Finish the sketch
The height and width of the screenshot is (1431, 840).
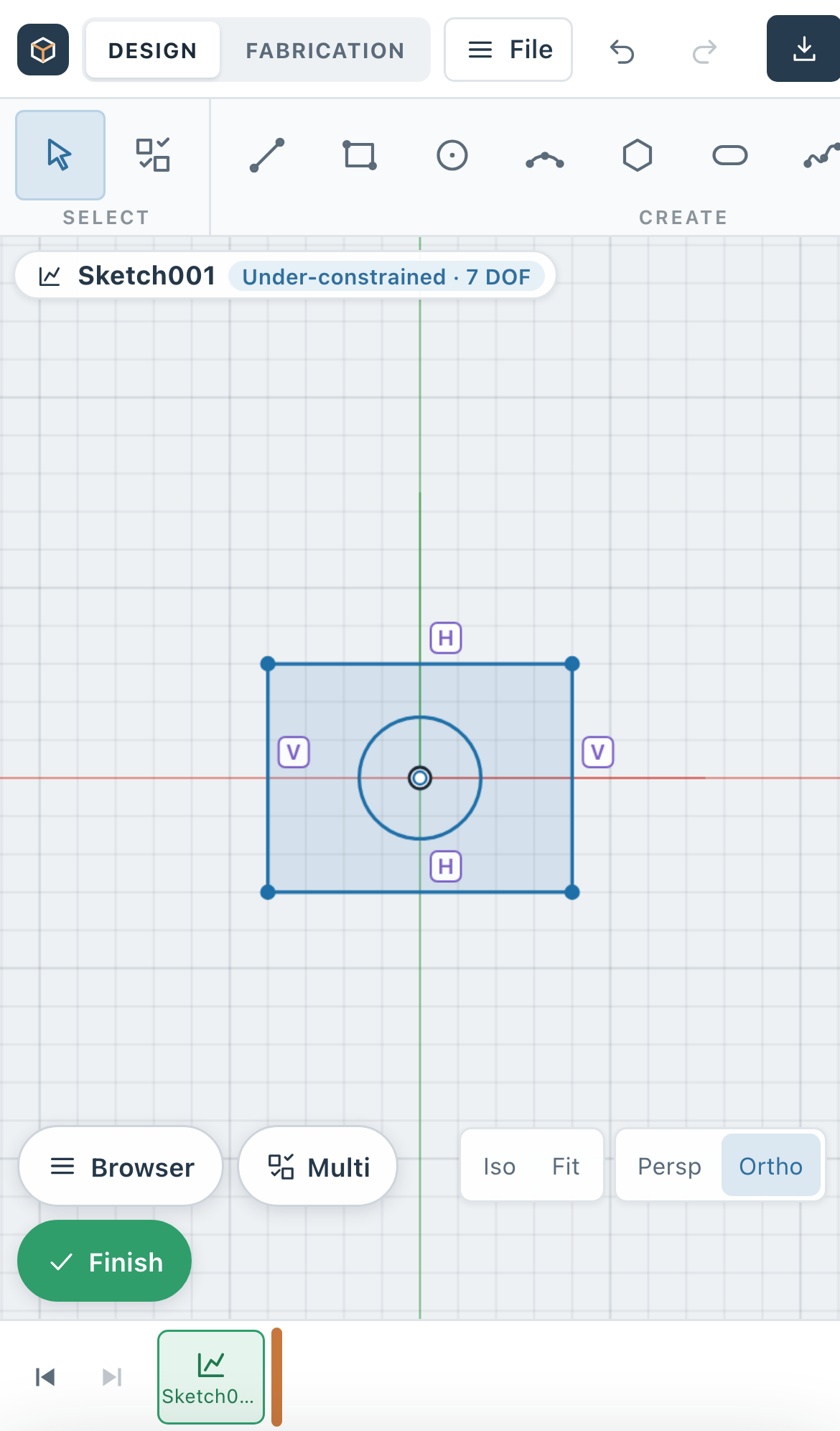105,1261
